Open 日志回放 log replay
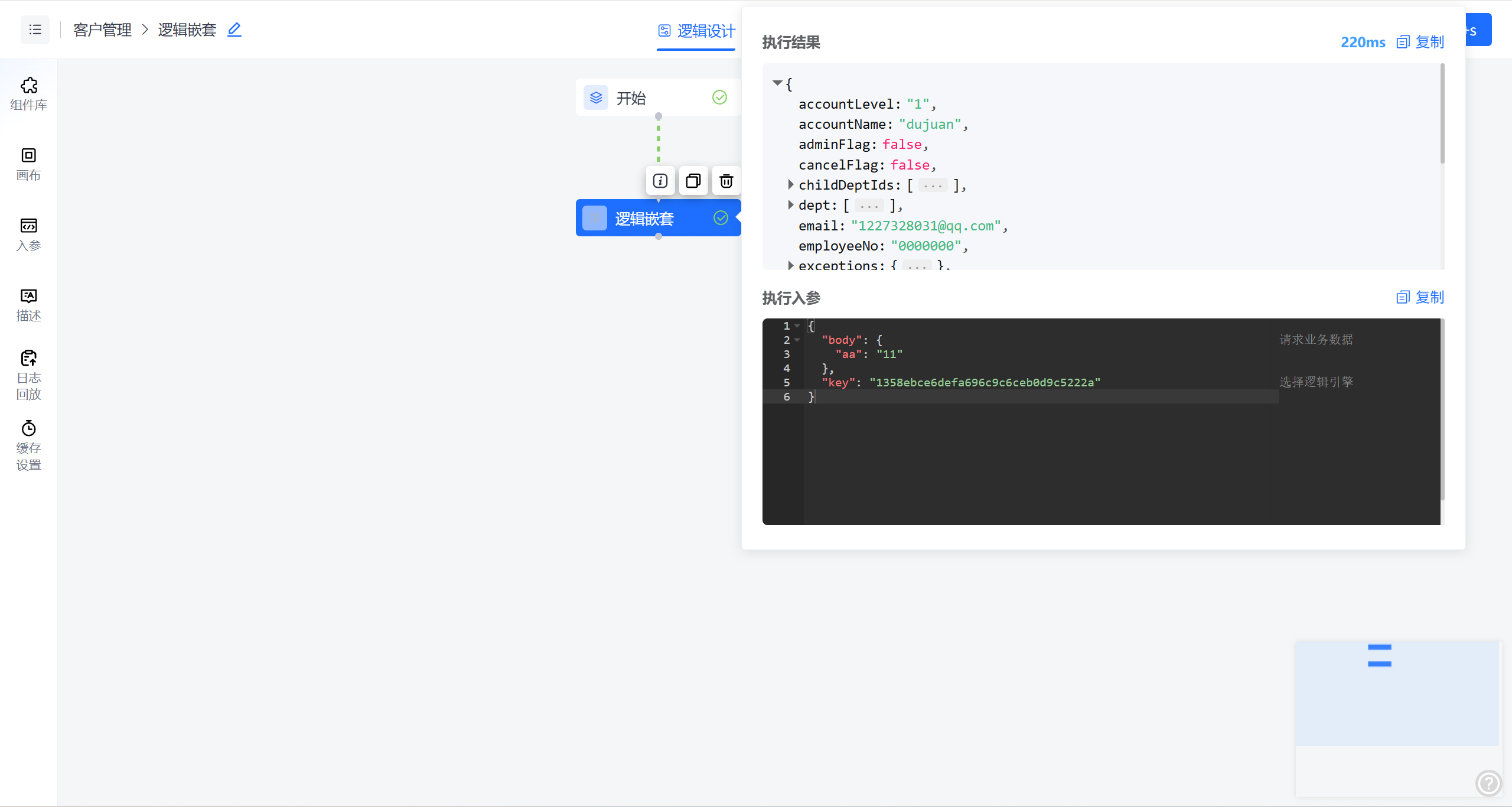The width and height of the screenshot is (1512, 807). click(x=28, y=375)
